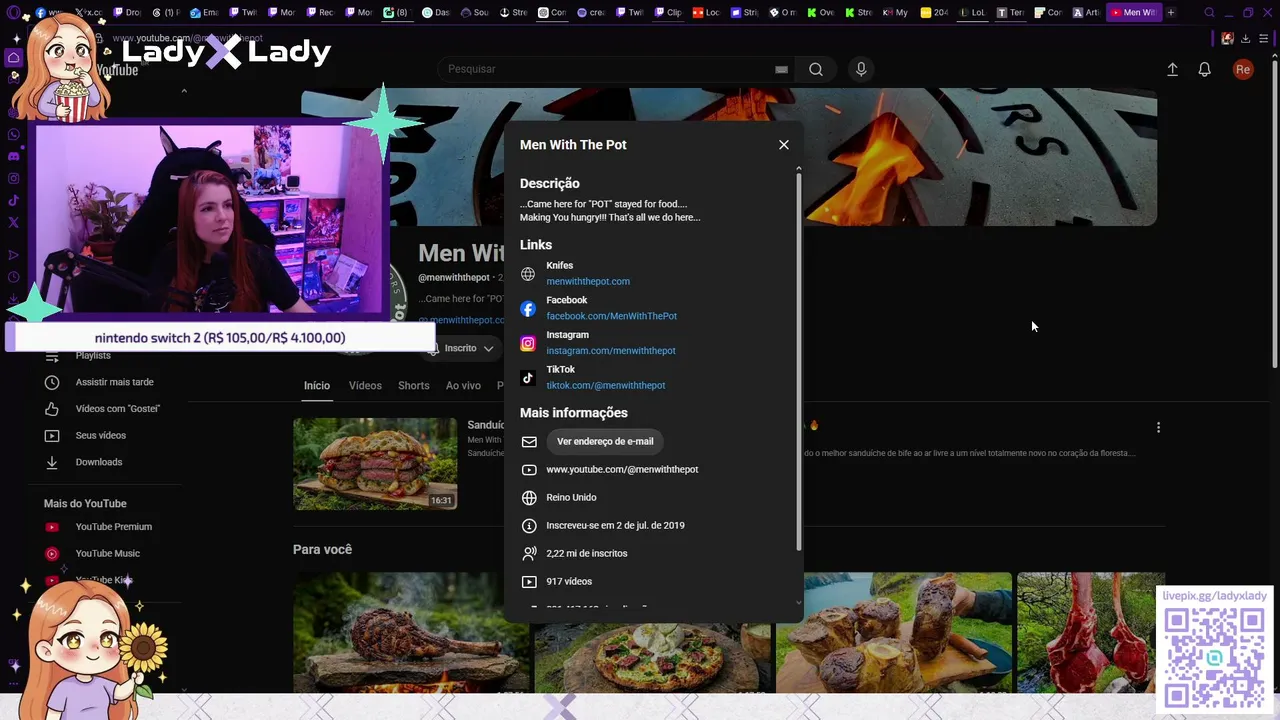1280x720 pixels.
Task: Click the Assistir mais tarde clock icon
Action: (x=52, y=382)
